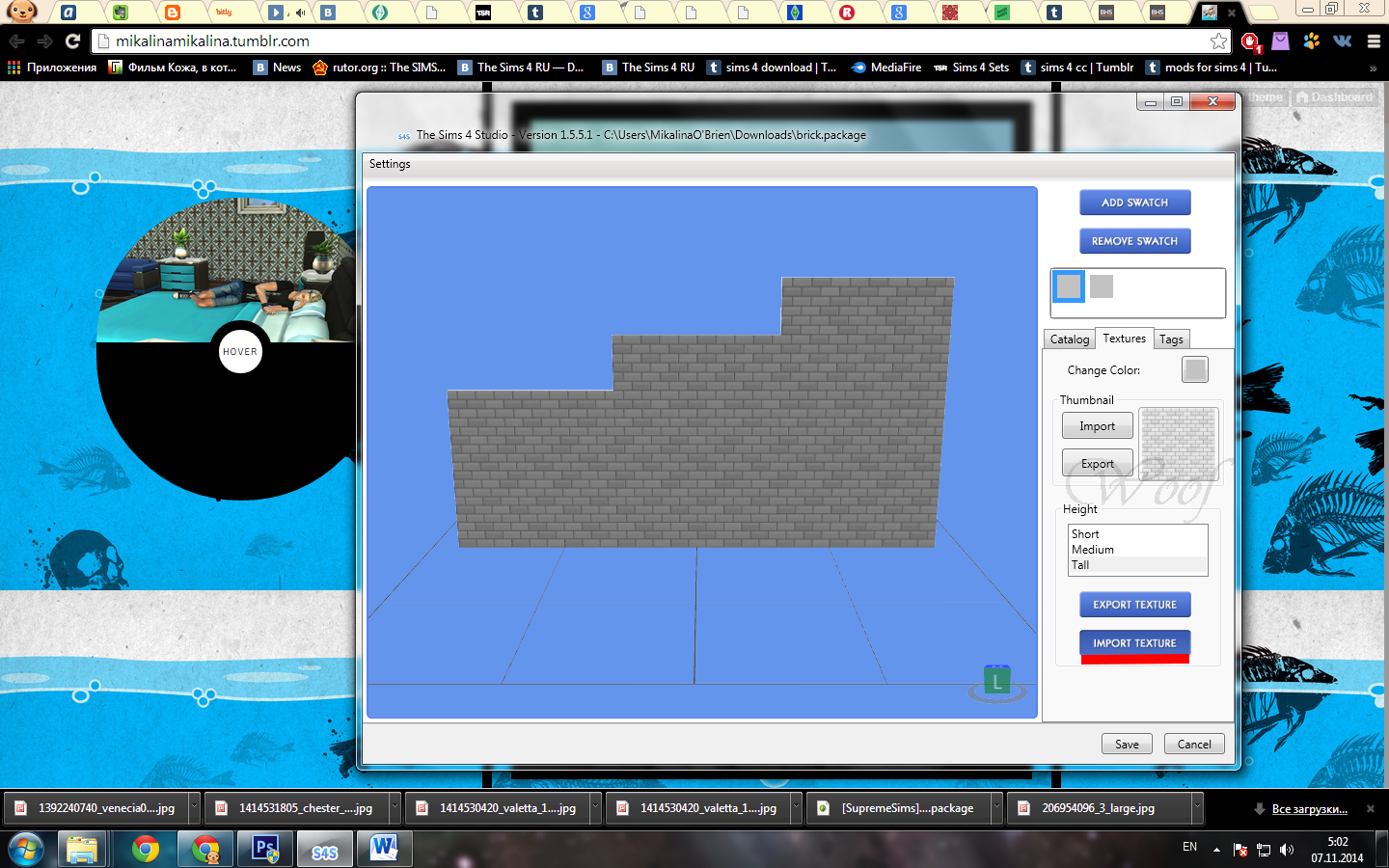Switch to the Catalog tab
The height and width of the screenshot is (868, 1389).
[1069, 339]
